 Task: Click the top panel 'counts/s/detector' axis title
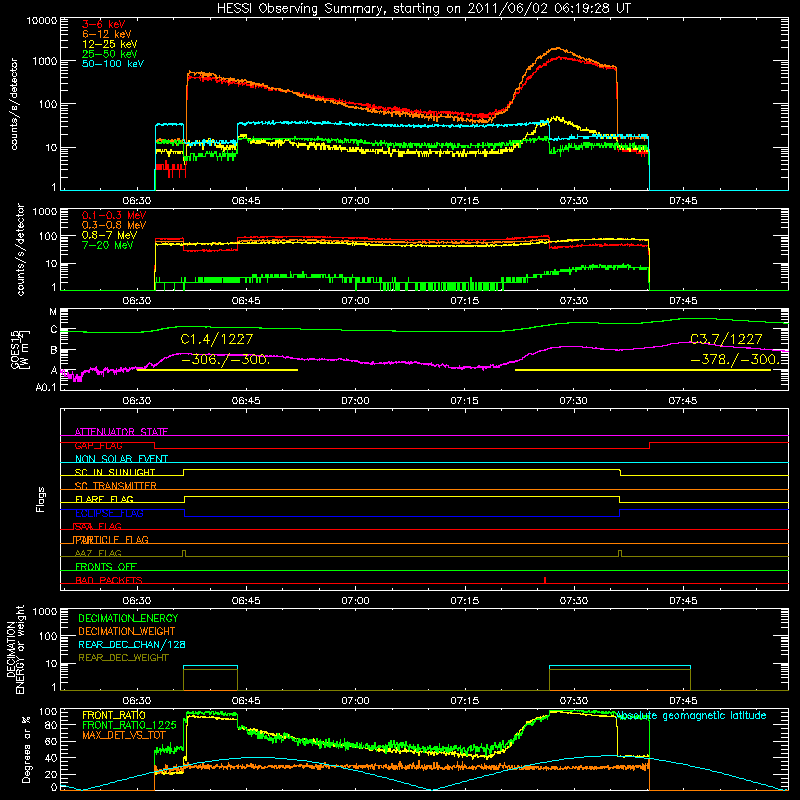14,104
